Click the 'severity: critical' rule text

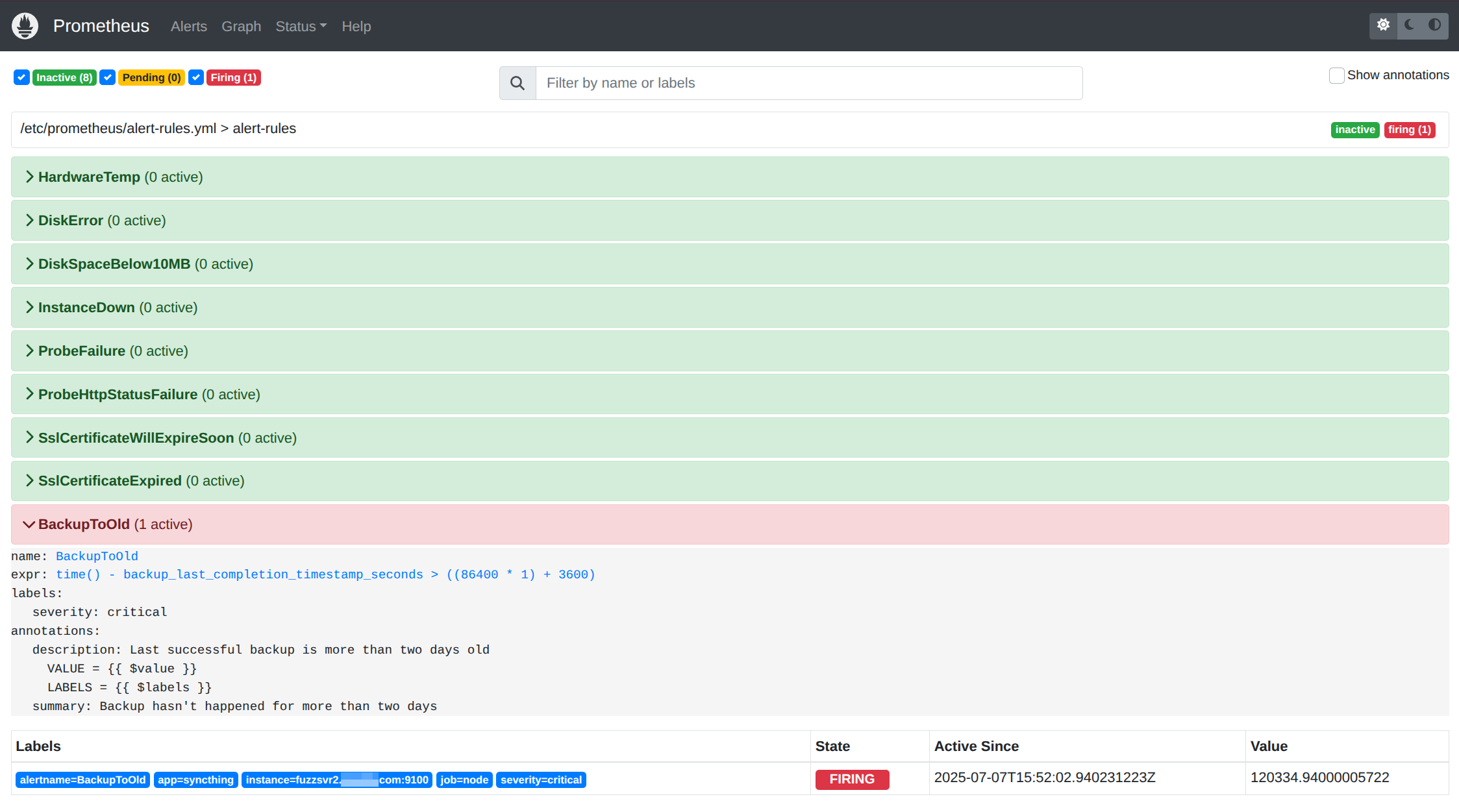click(100, 612)
